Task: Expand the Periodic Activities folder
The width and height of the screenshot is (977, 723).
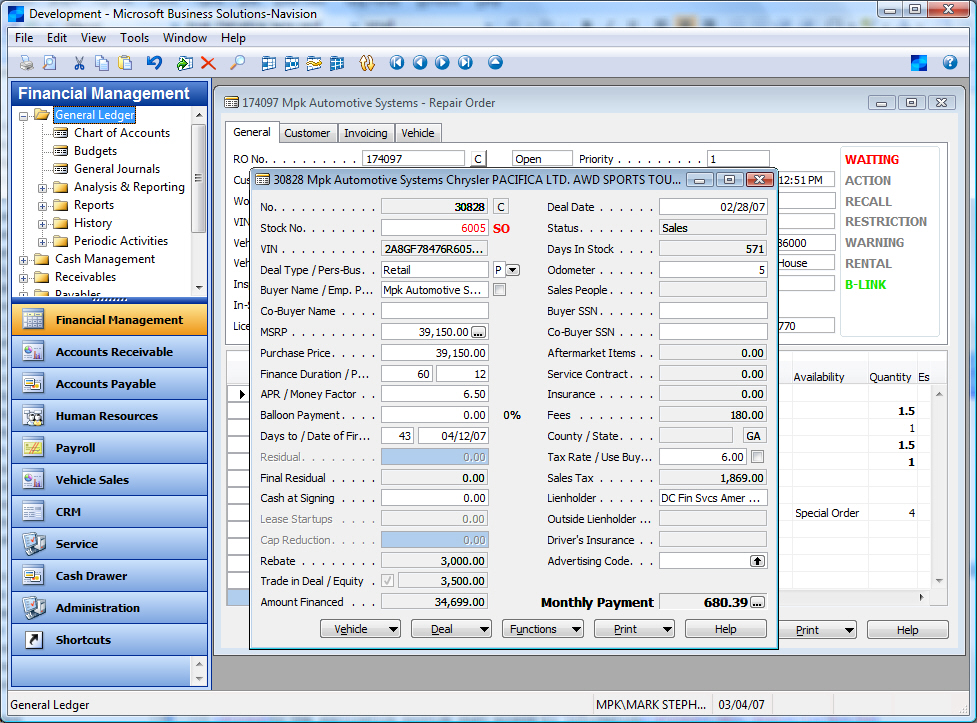Action: (42, 242)
